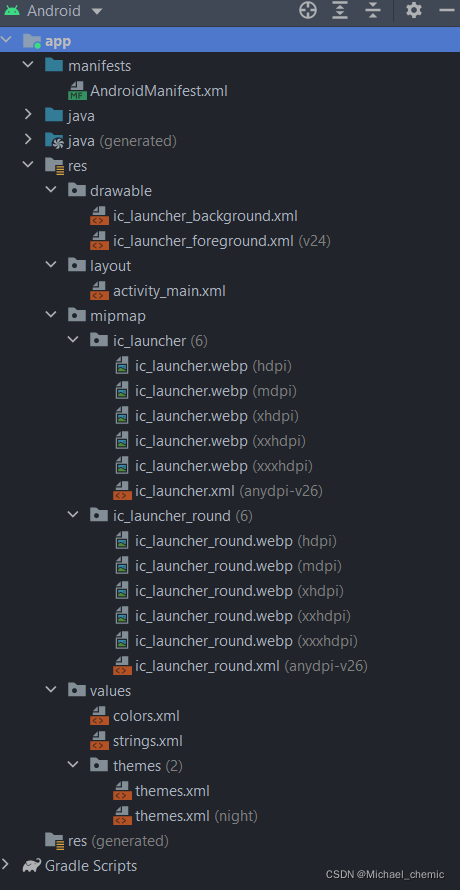Click the Expand All toolbar icon

[x=340, y=10]
